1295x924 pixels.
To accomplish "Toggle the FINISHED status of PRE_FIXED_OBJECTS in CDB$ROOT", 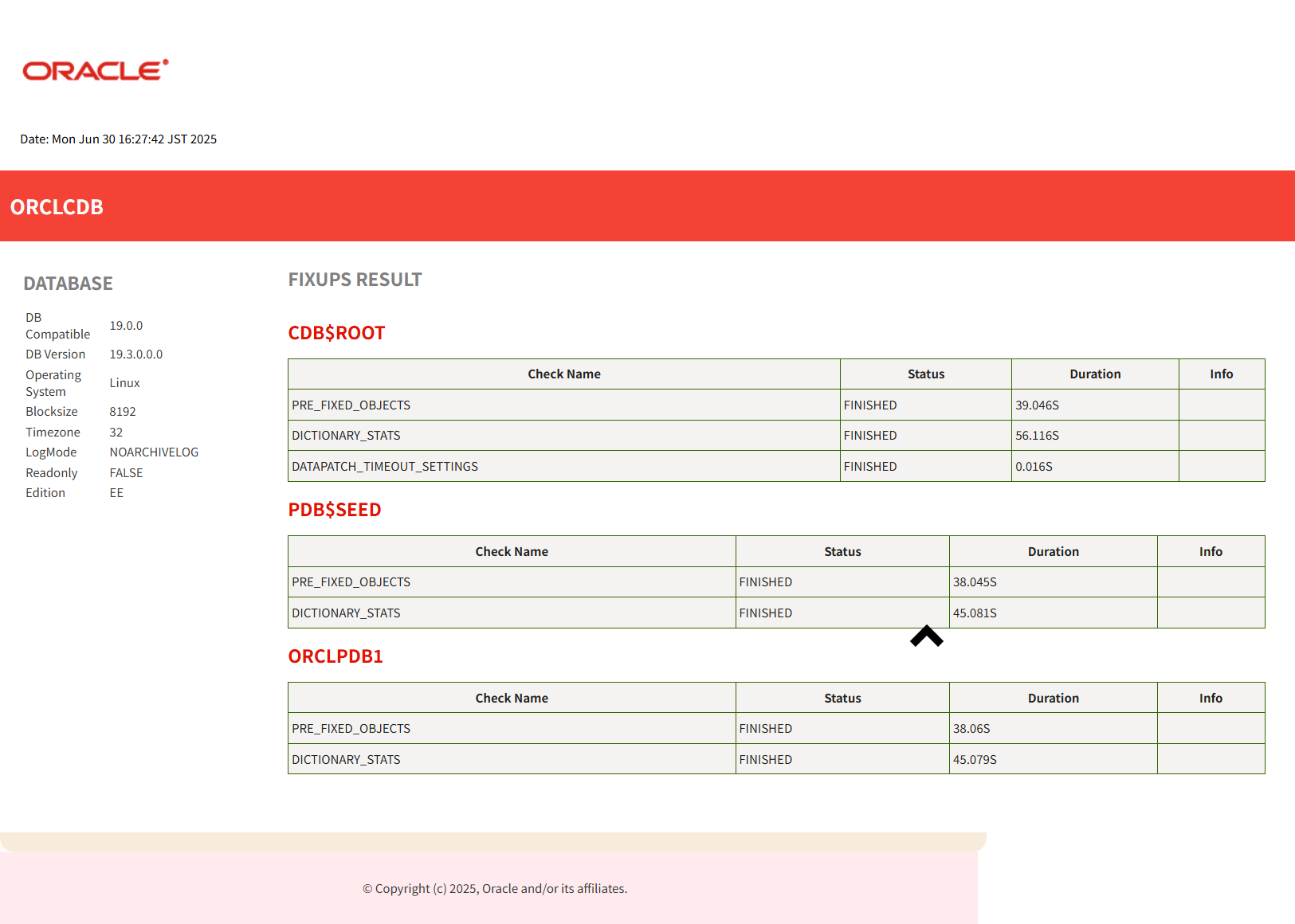I will 870,405.
